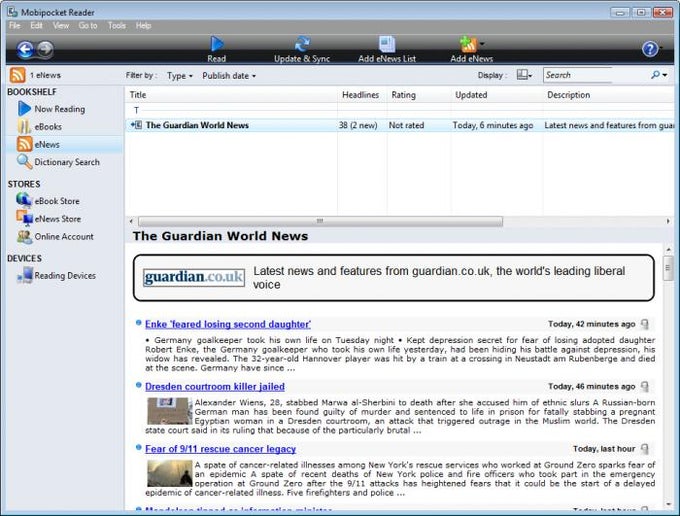Select the "Not rated" rating cell
Viewport: 680px width, 516px height.
click(406, 125)
